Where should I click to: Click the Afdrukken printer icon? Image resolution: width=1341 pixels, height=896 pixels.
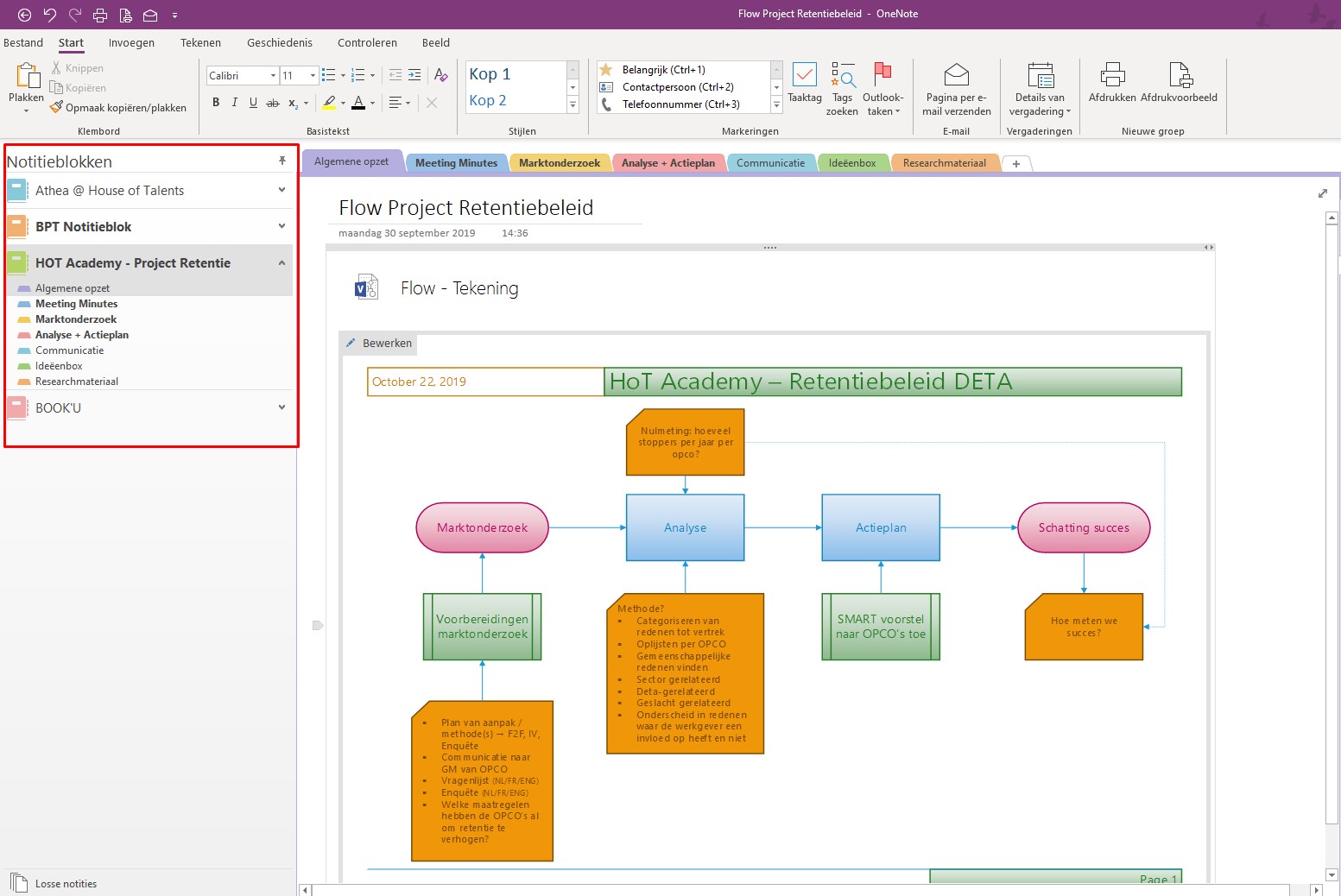(x=1112, y=76)
